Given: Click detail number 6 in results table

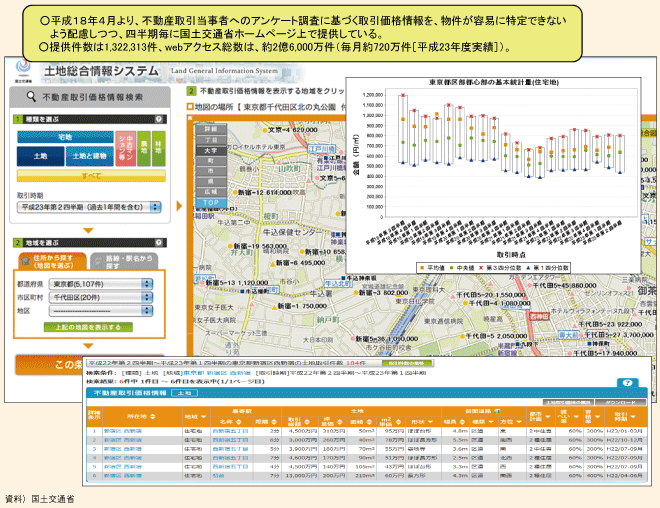Looking at the screenshot, I should point(94,476).
